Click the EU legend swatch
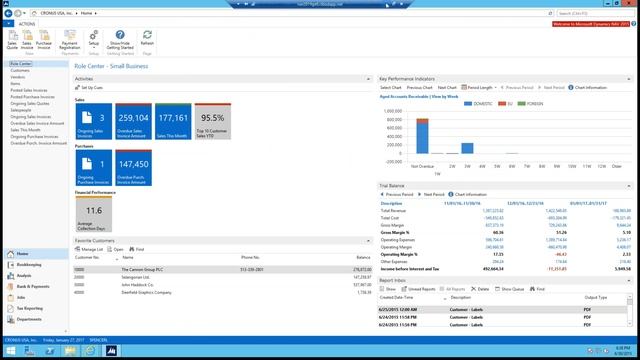 point(502,104)
